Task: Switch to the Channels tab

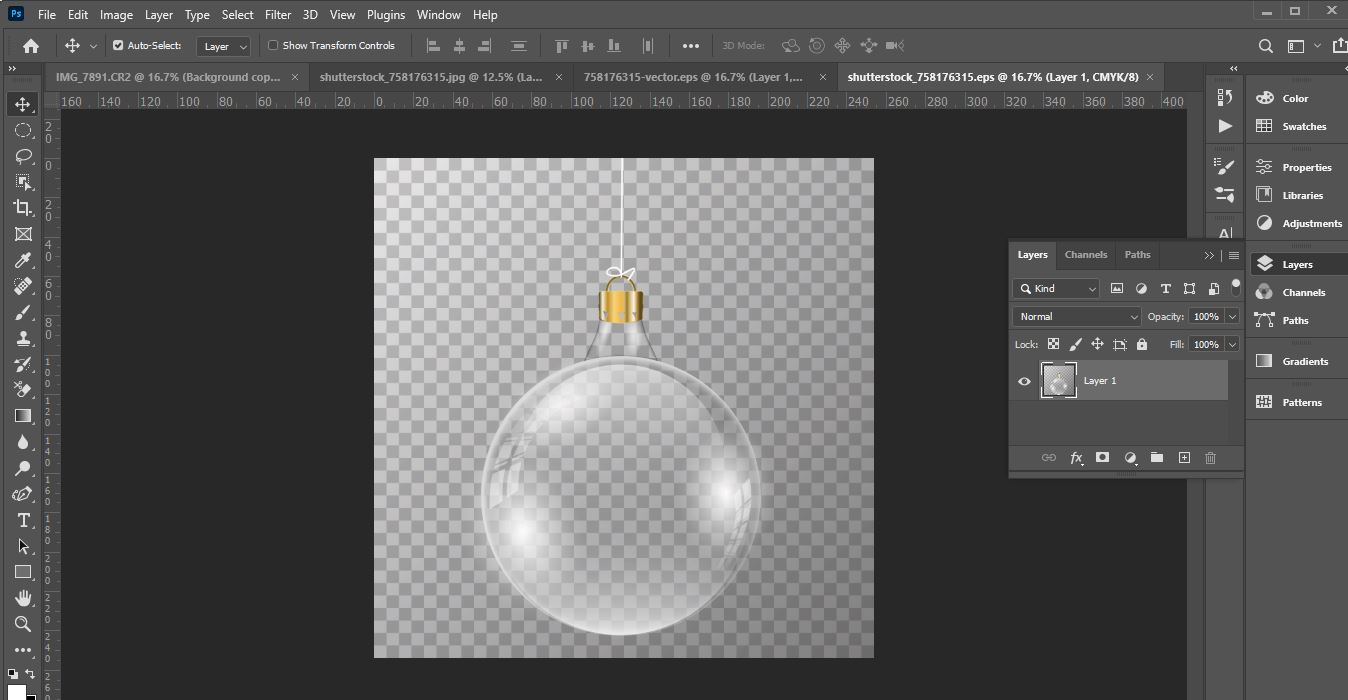Action: (1085, 255)
